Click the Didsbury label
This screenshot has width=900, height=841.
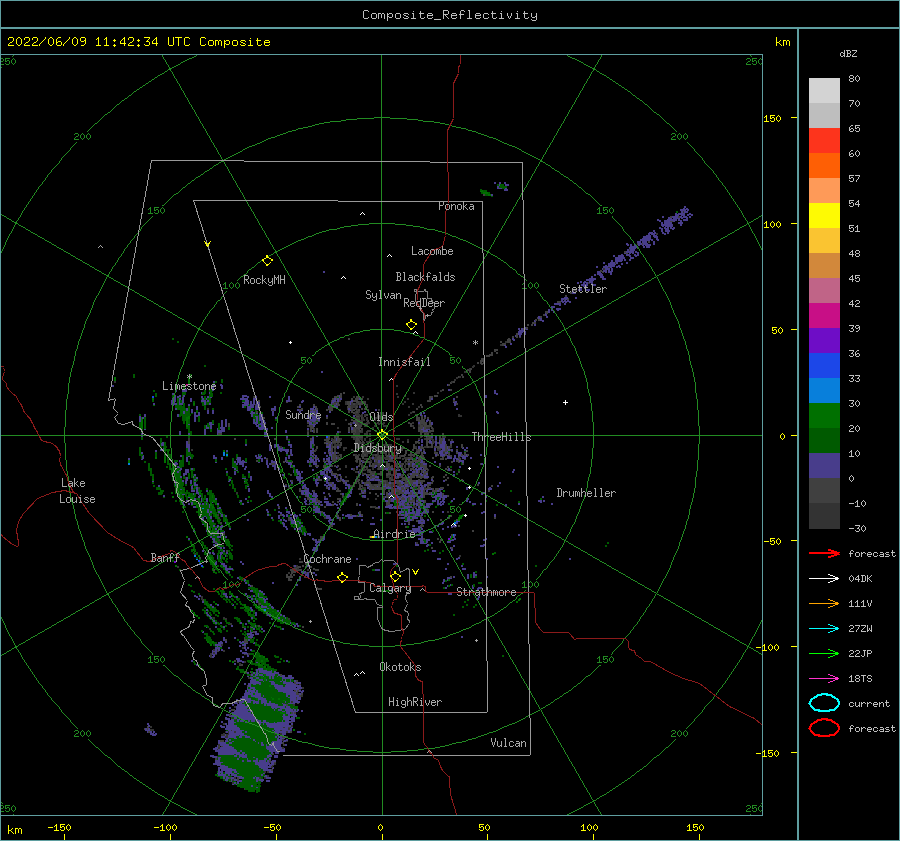coord(377,448)
